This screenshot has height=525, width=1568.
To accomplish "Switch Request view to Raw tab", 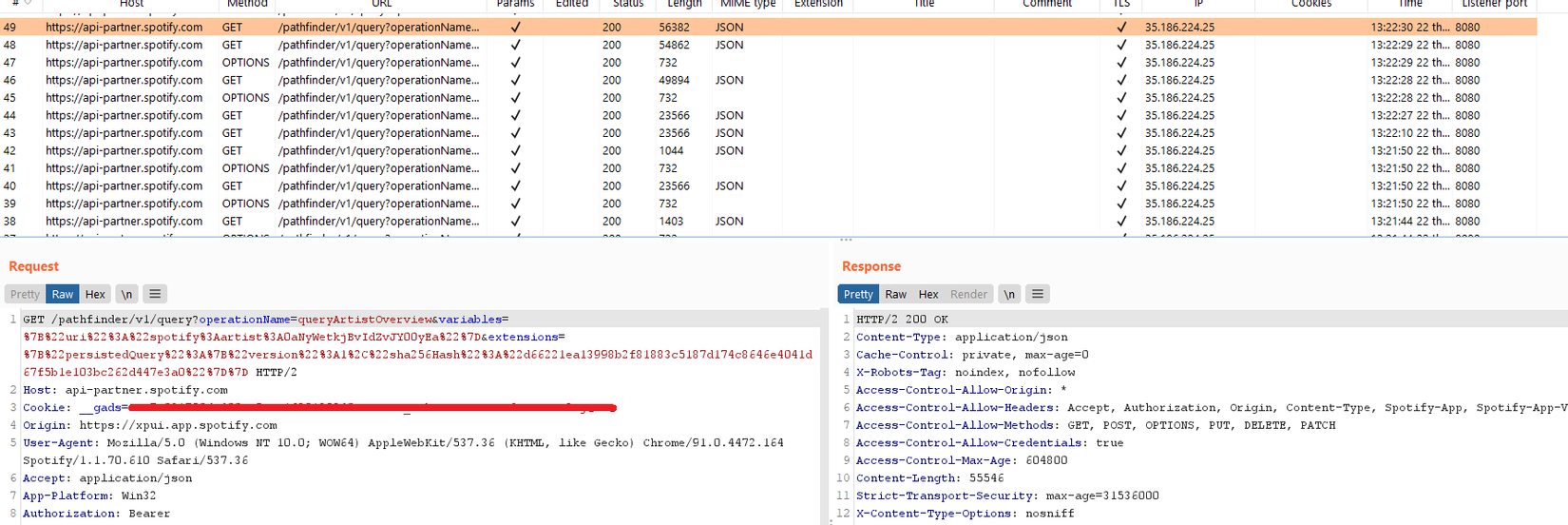I will click(63, 294).
